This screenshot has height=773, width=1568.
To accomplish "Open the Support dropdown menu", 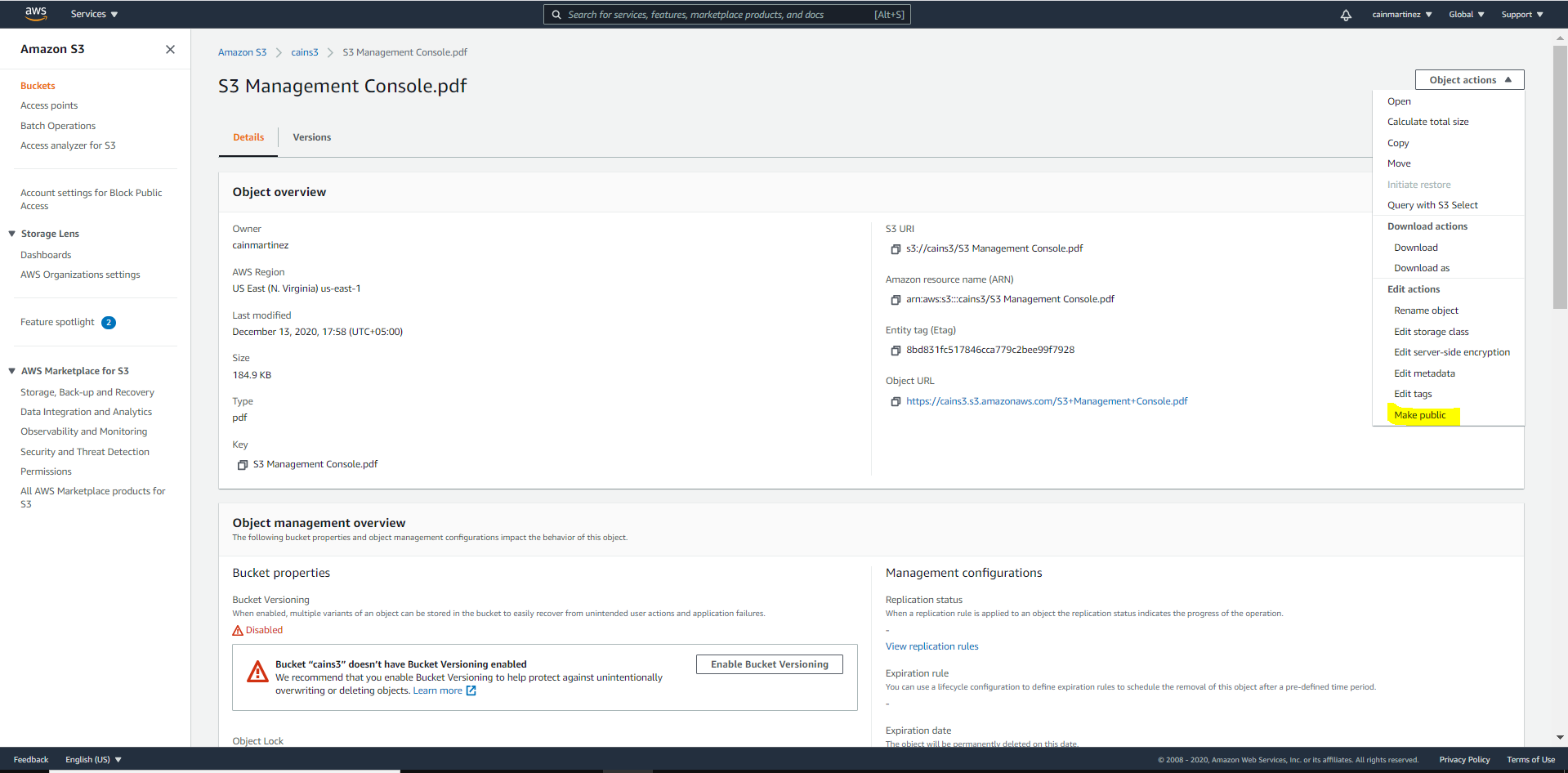I will click(x=1521, y=14).
